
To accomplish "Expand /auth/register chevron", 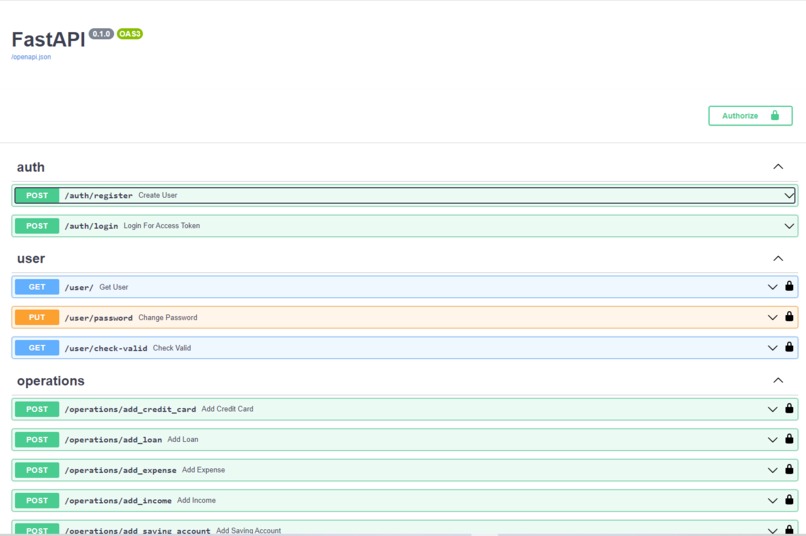I will [789, 196].
